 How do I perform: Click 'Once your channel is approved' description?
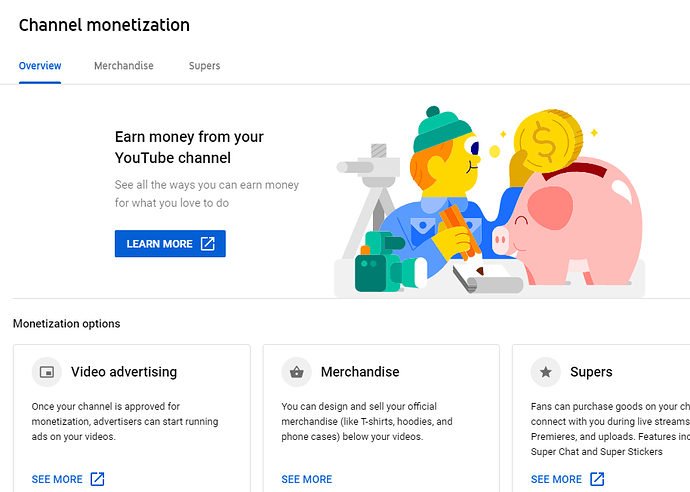[125, 421]
